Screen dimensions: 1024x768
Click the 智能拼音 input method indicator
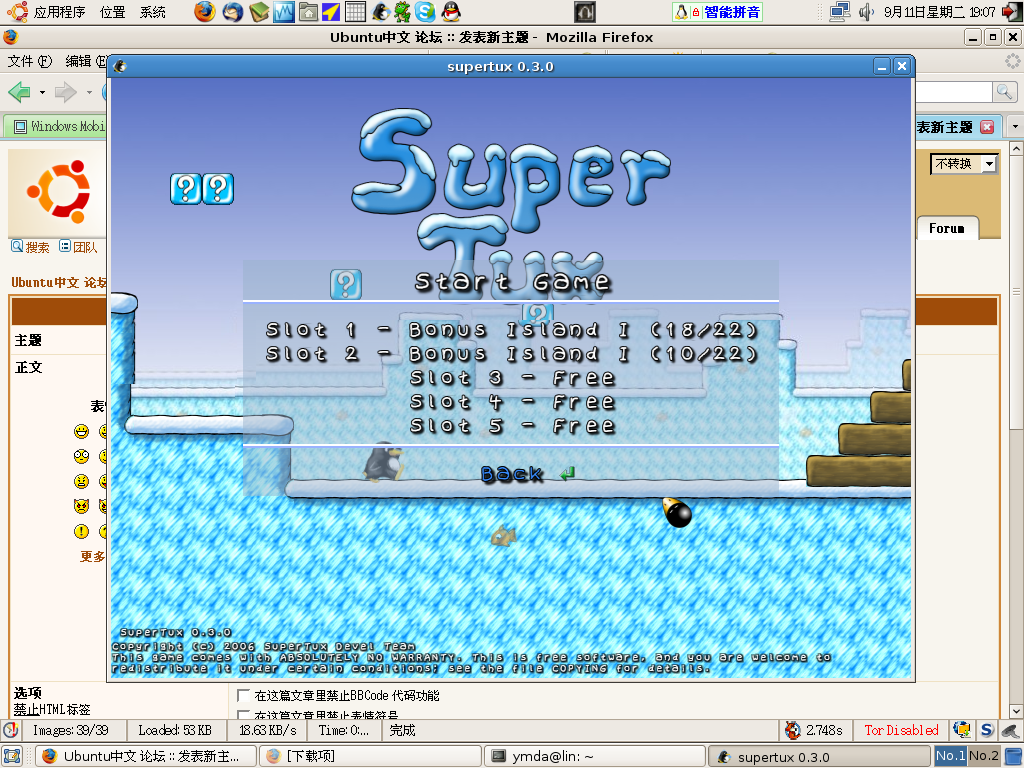point(717,12)
